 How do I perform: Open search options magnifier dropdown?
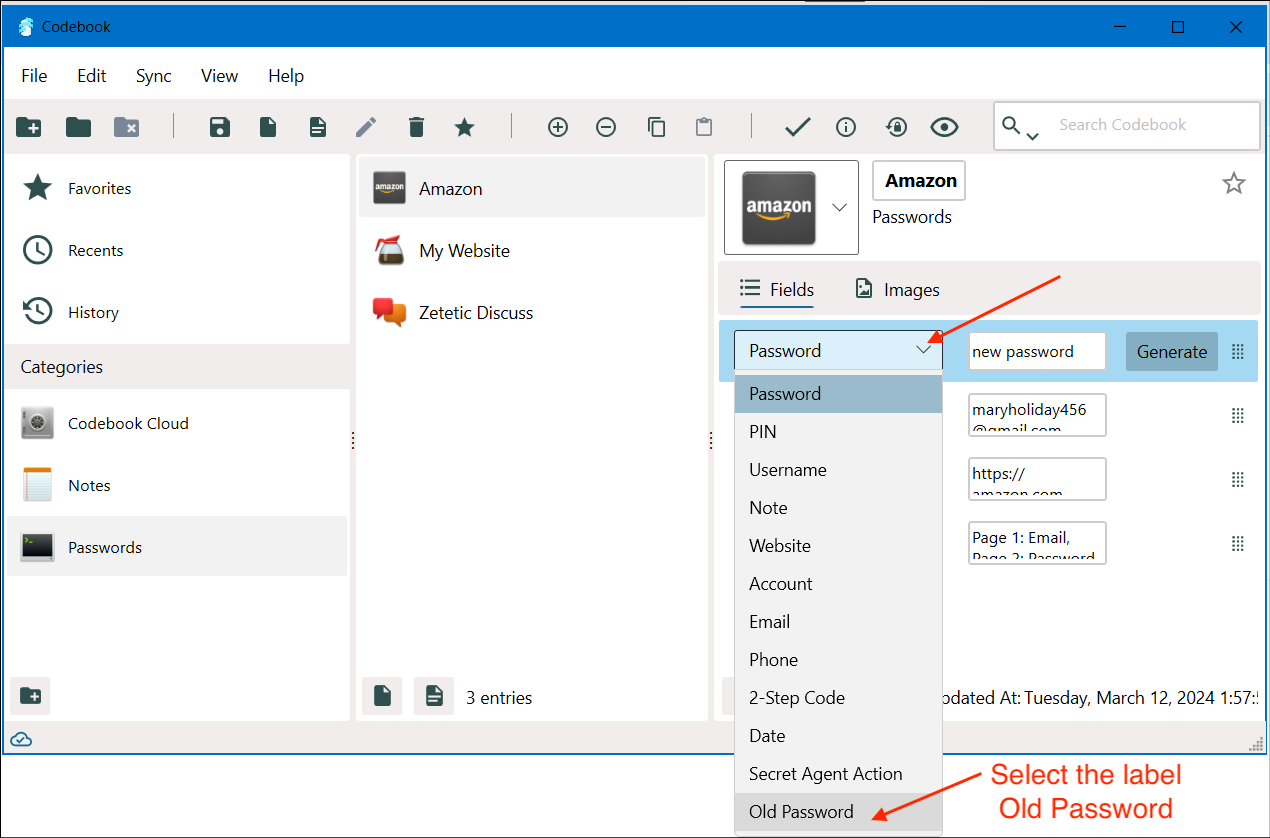[1020, 127]
